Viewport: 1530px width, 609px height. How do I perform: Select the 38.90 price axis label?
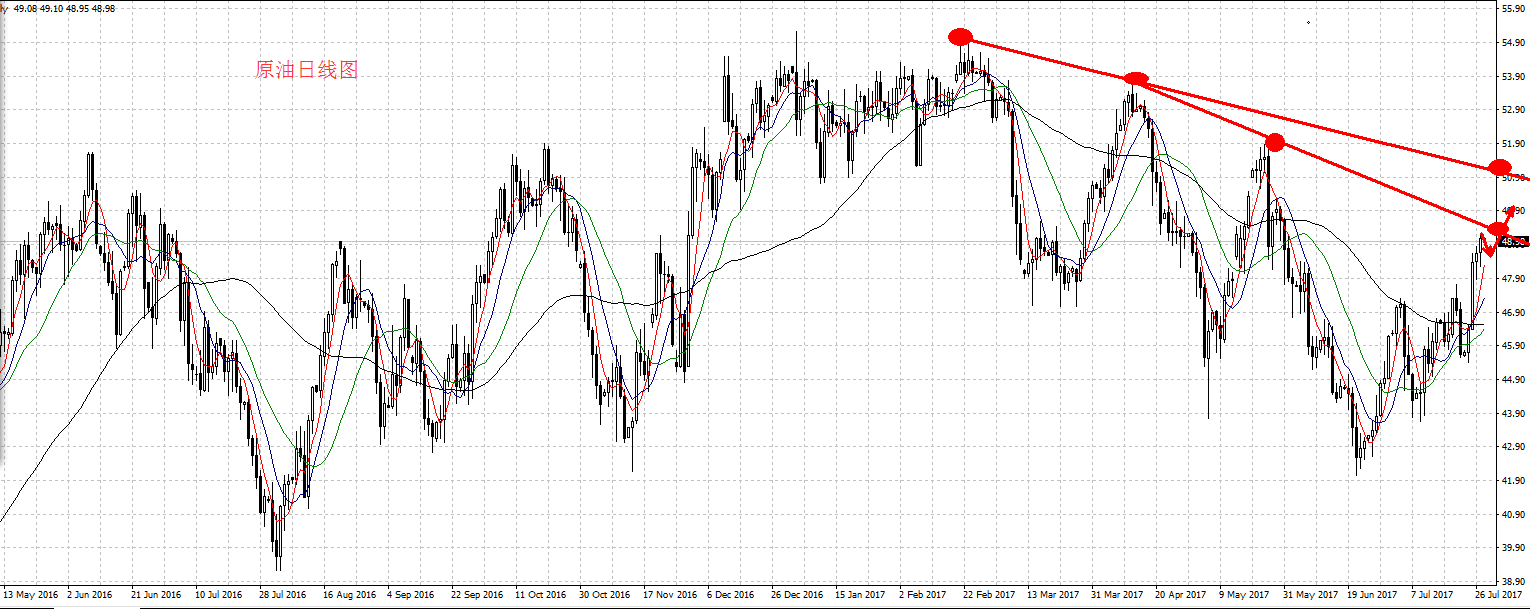tap(1513, 581)
